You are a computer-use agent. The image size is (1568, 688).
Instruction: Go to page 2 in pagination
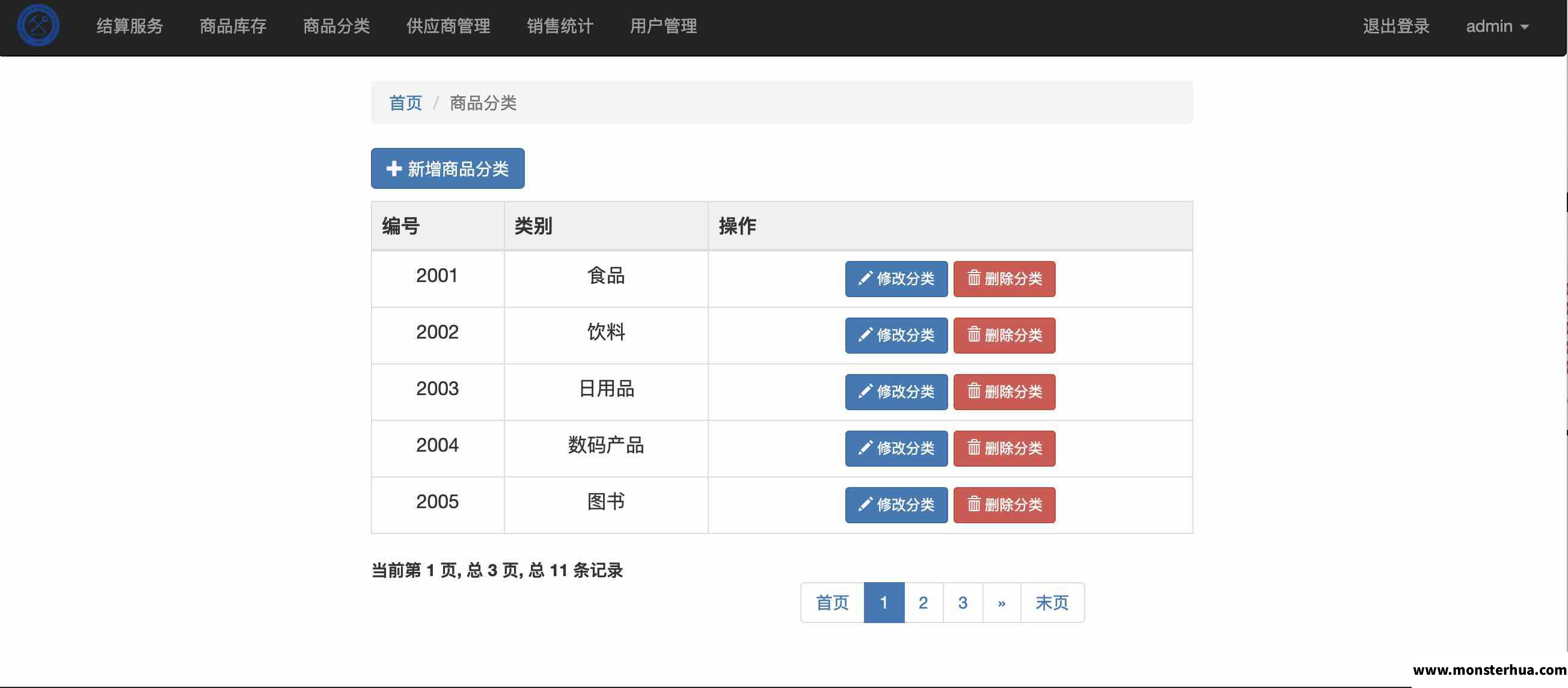pyautogui.click(x=923, y=603)
